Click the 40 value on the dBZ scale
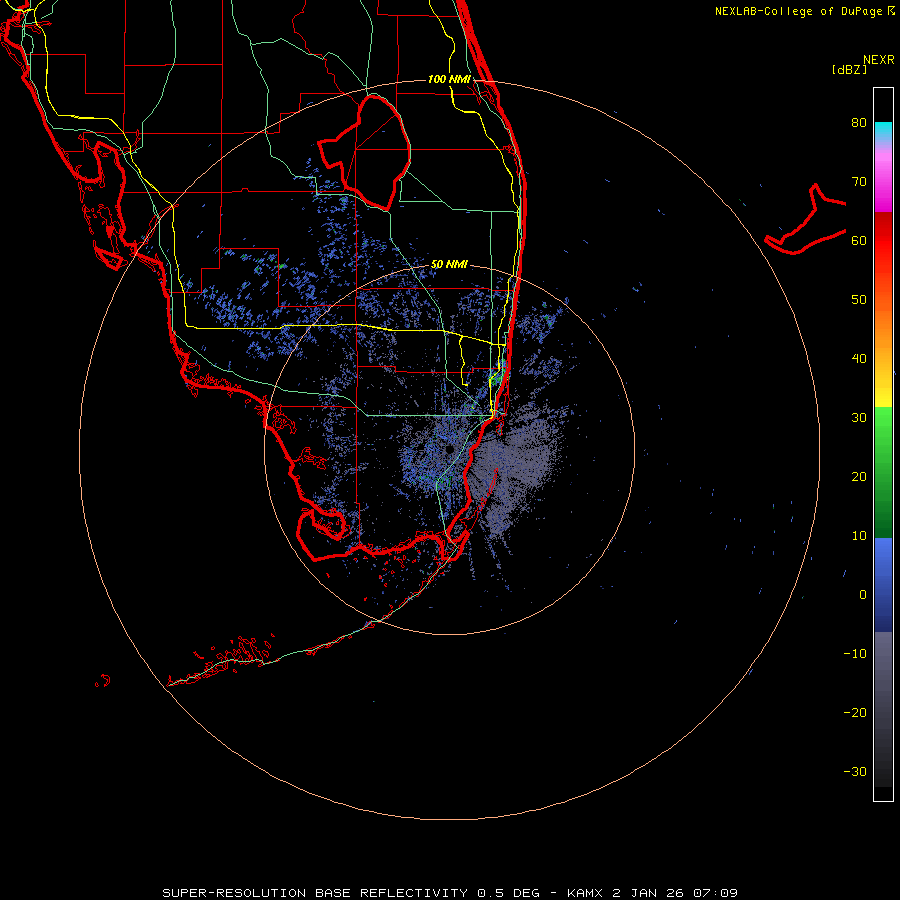 (859, 359)
